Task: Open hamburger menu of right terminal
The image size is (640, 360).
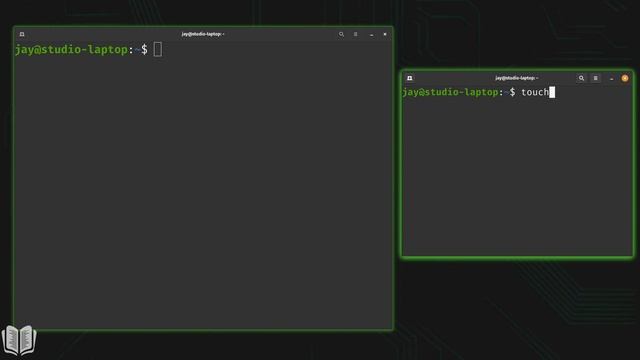Action: click(x=596, y=78)
